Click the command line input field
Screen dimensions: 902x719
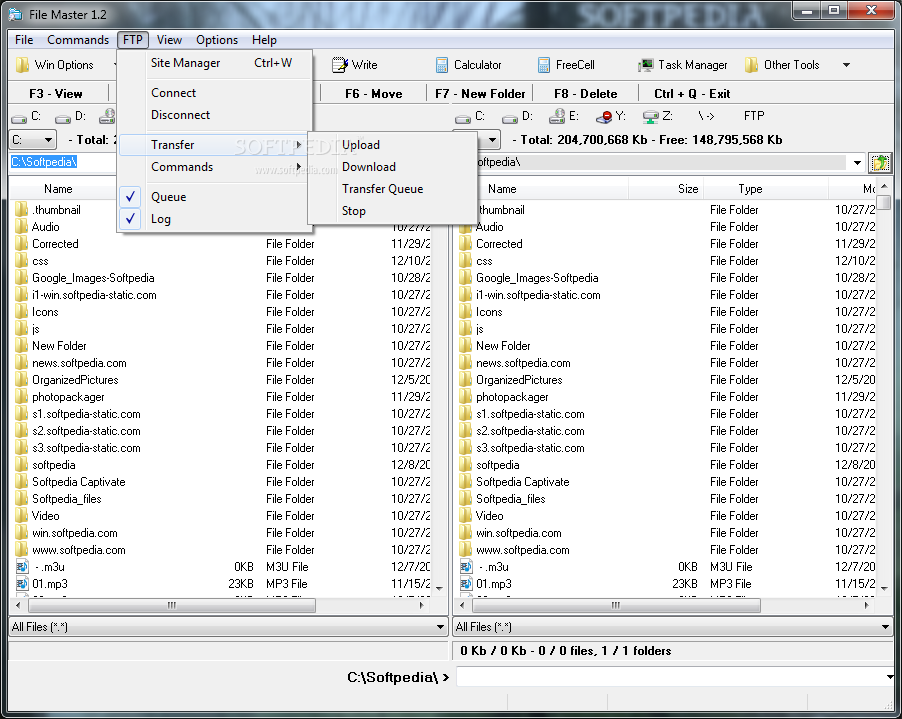pos(670,677)
